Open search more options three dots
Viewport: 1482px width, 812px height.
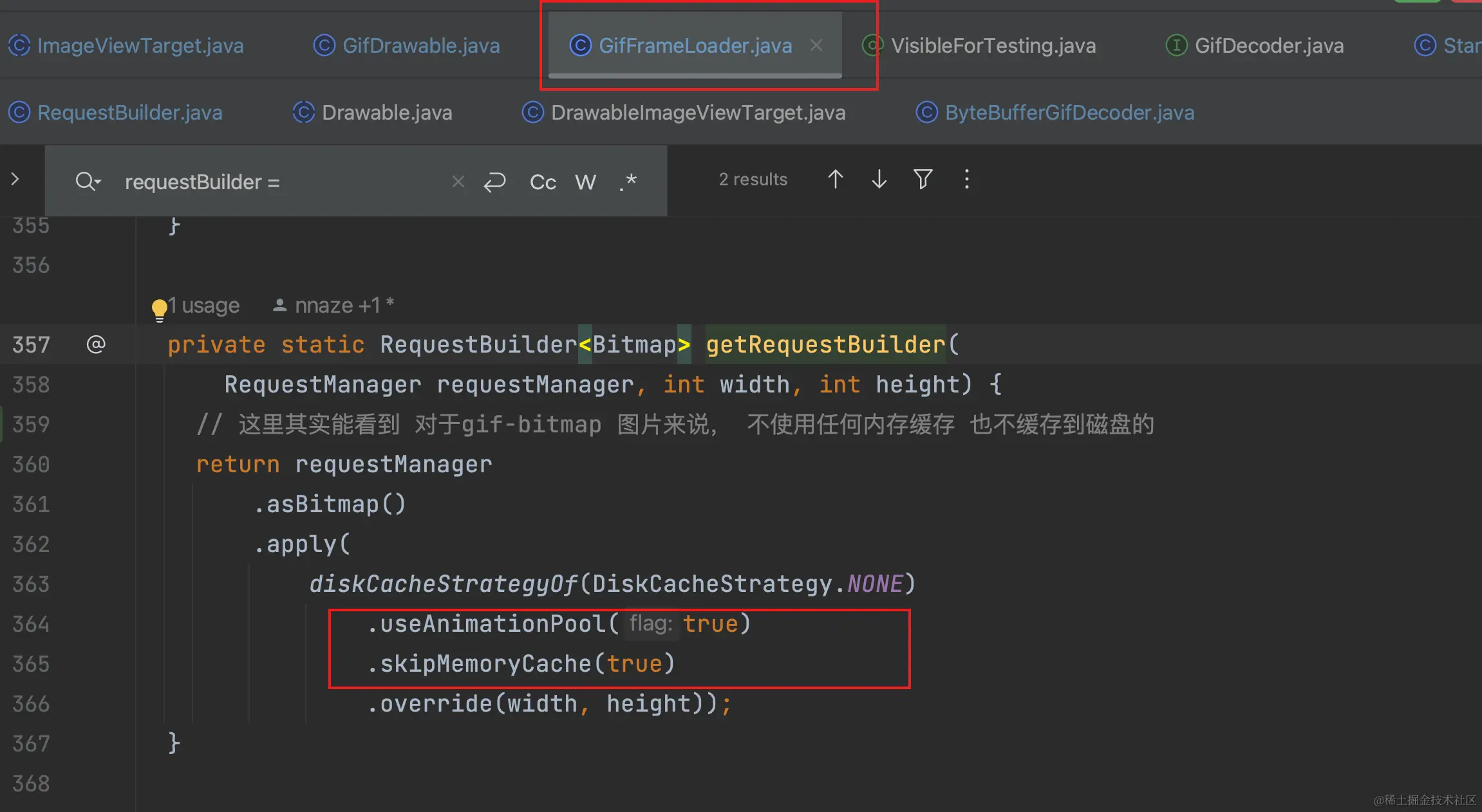tap(966, 180)
